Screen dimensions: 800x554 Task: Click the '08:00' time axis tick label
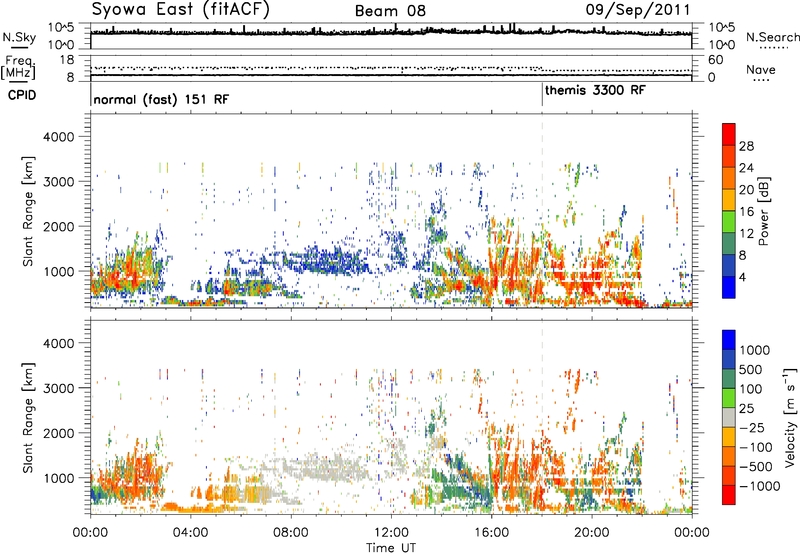pyautogui.click(x=291, y=533)
